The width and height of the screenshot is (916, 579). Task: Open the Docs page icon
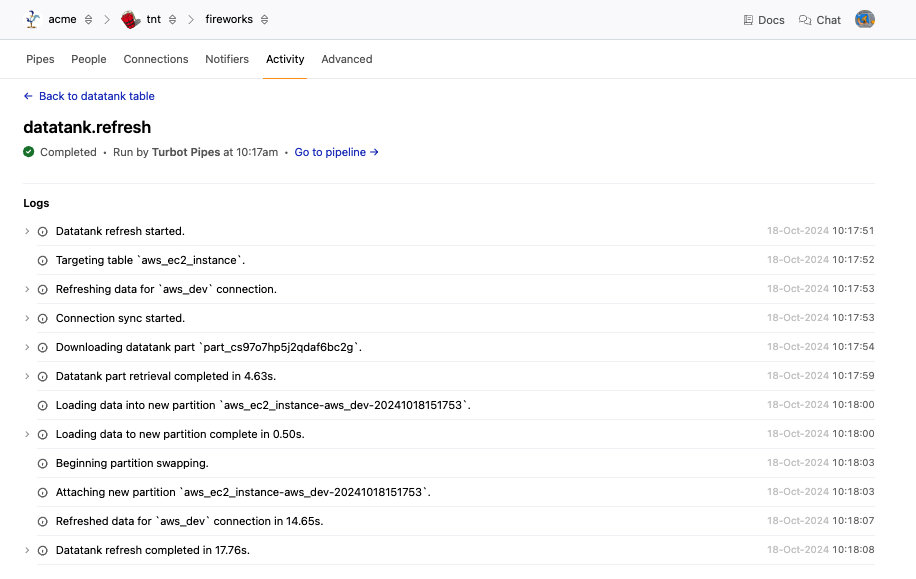(748, 20)
